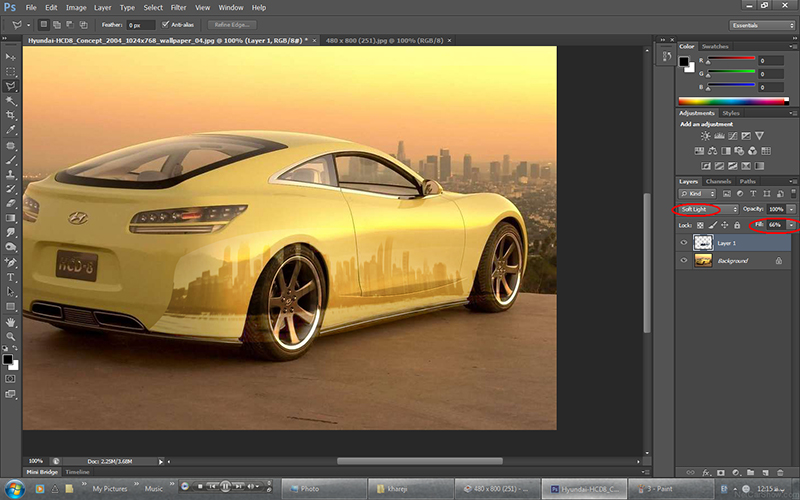Add a Levels adjustment
Image resolution: width=800 pixels, height=500 pixels.
[719, 136]
